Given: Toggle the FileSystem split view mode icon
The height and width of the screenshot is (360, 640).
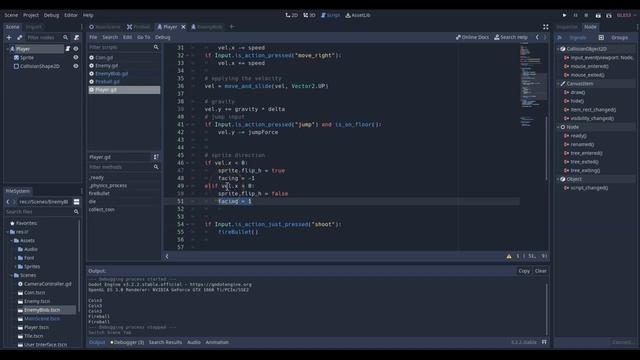Looking at the screenshot, I should tap(76, 202).
